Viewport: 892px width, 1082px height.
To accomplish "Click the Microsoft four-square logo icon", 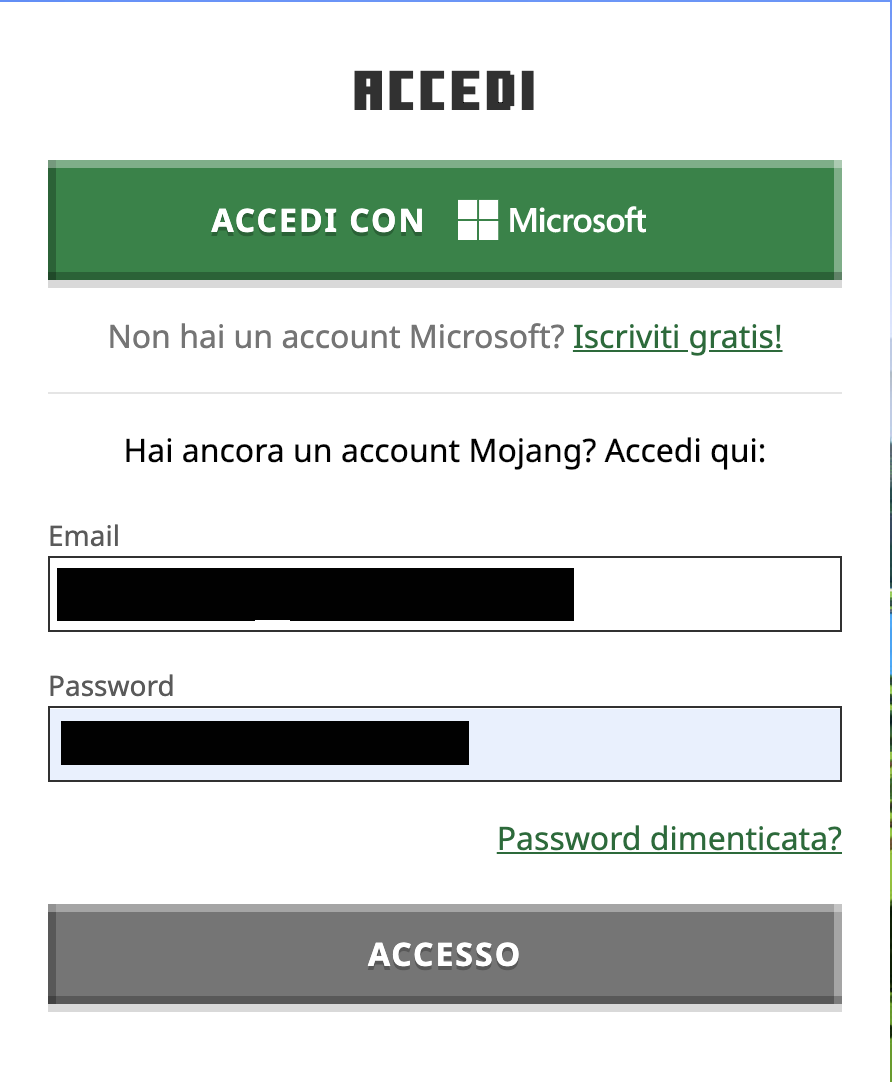I will (477, 220).
